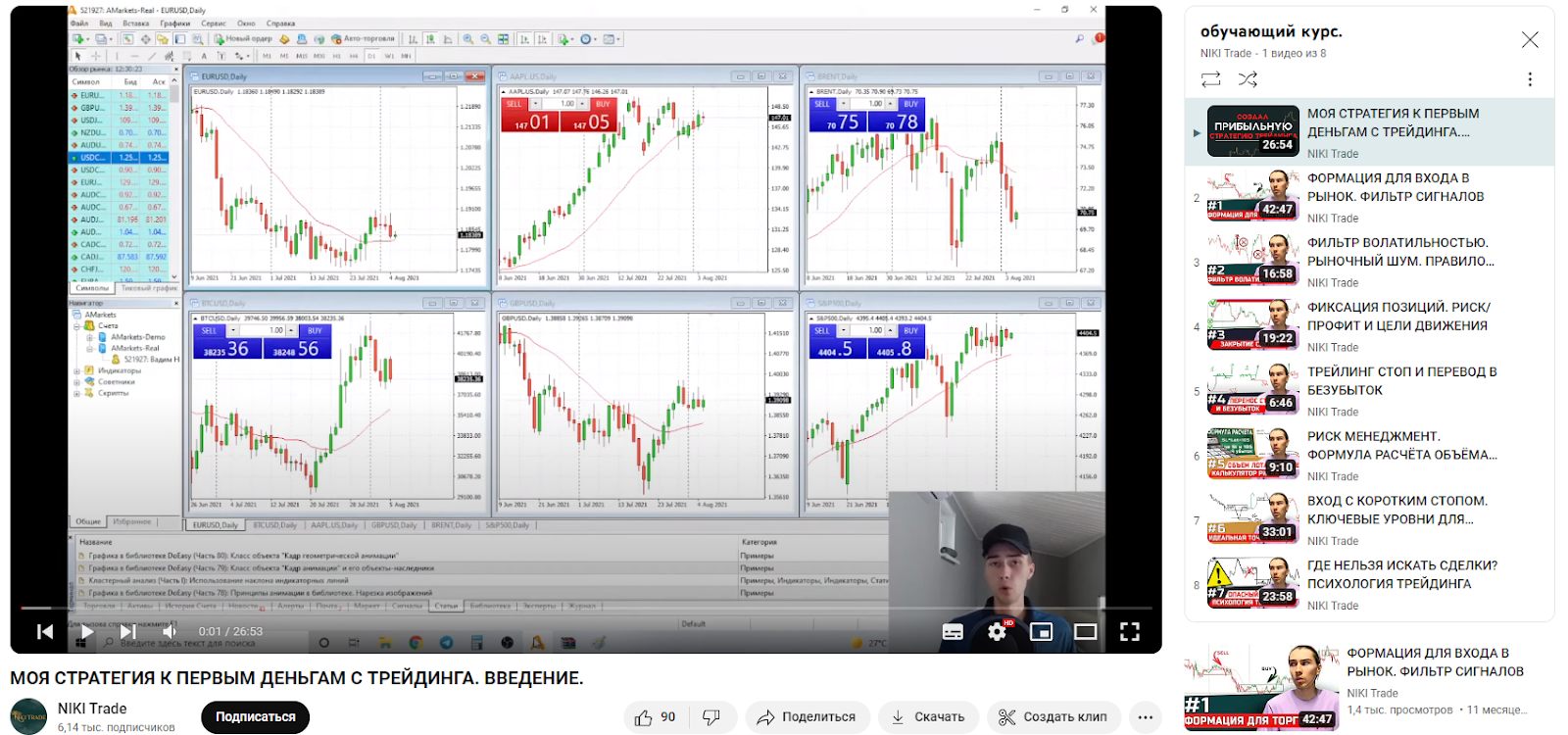Image resolution: width=1568 pixels, height=735 pixels.
Task: Play the video
Action: [x=86, y=632]
